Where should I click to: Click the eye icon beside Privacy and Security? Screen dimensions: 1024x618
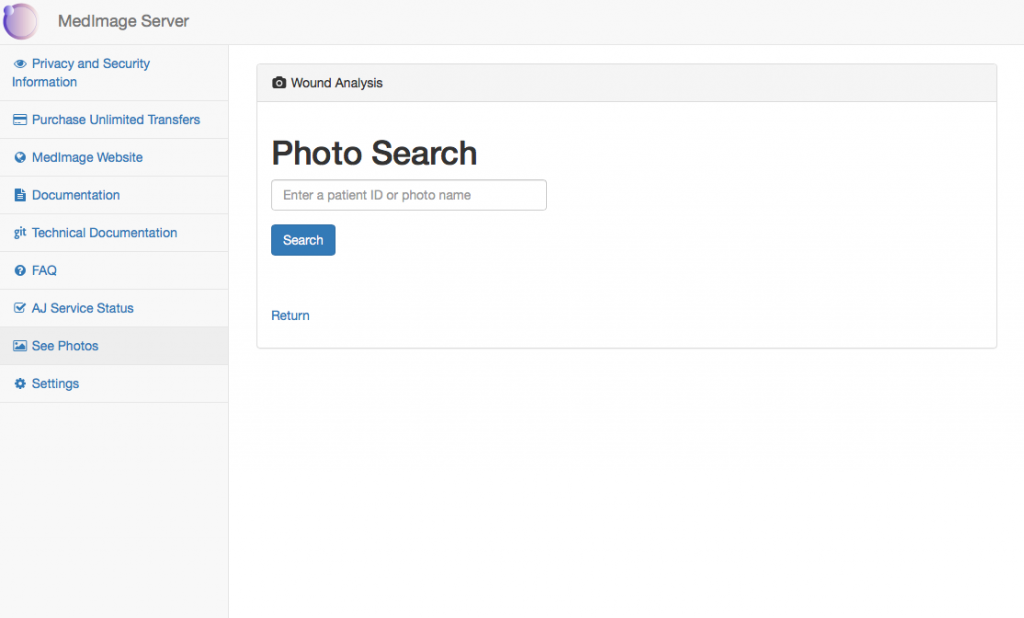coord(19,63)
